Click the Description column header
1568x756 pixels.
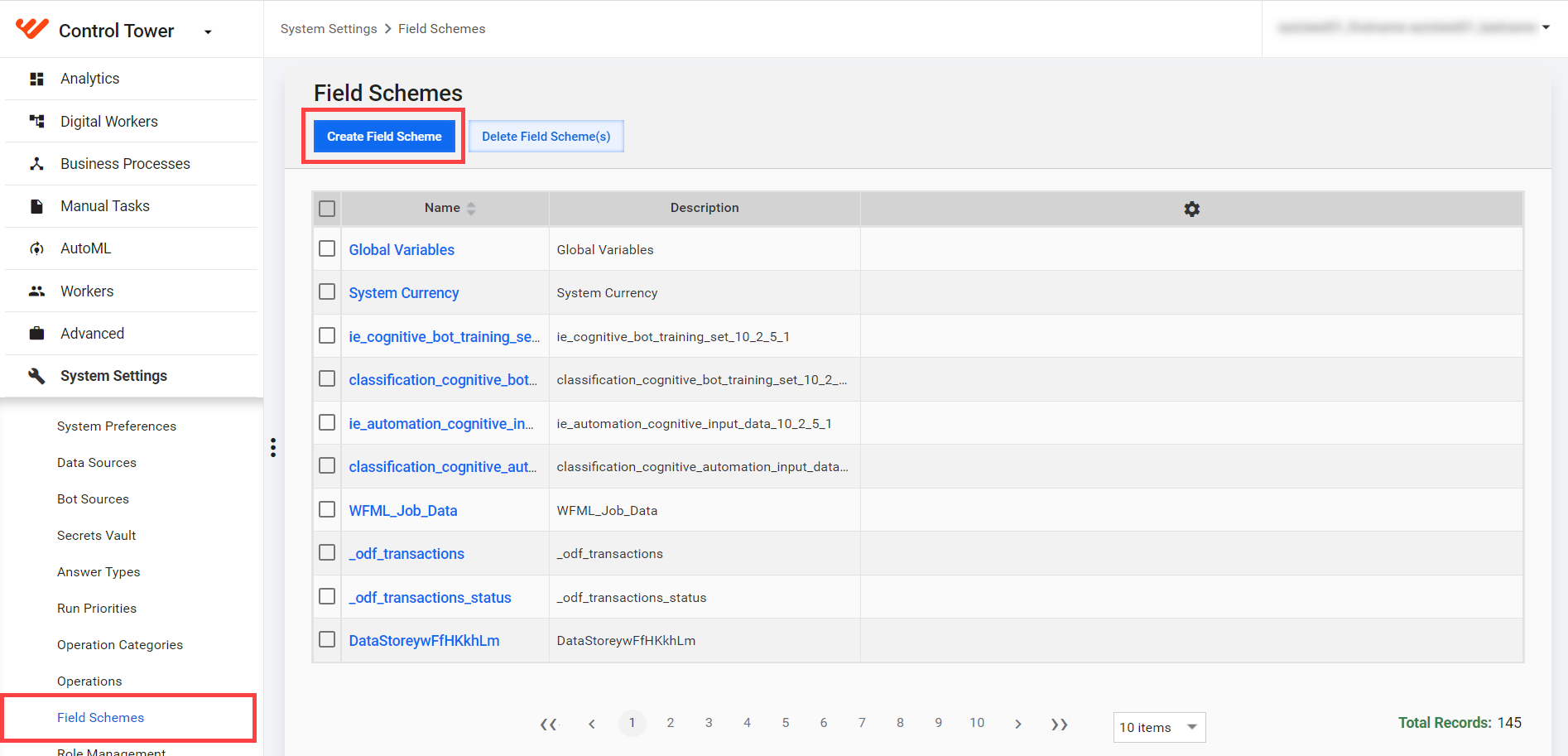(705, 208)
